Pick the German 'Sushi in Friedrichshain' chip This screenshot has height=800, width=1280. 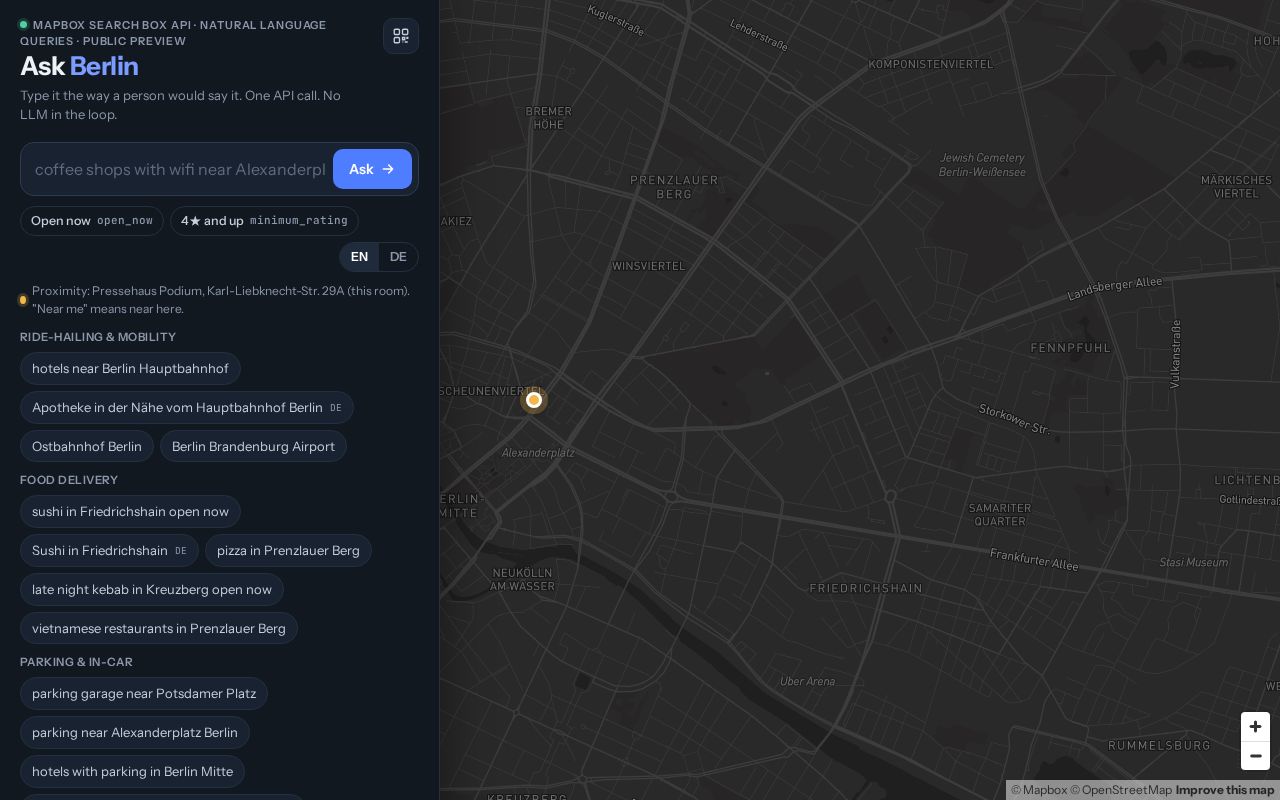pos(109,550)
